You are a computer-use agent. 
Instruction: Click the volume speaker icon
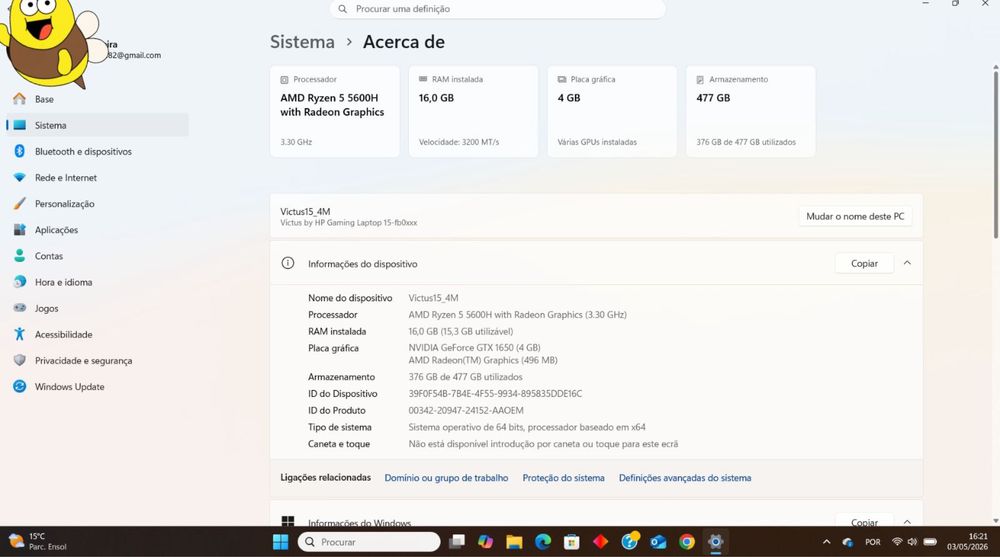click(x=912, y=542)
